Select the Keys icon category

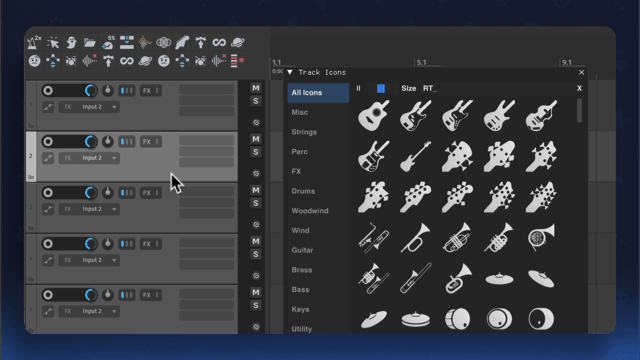[x=300, y=309]
